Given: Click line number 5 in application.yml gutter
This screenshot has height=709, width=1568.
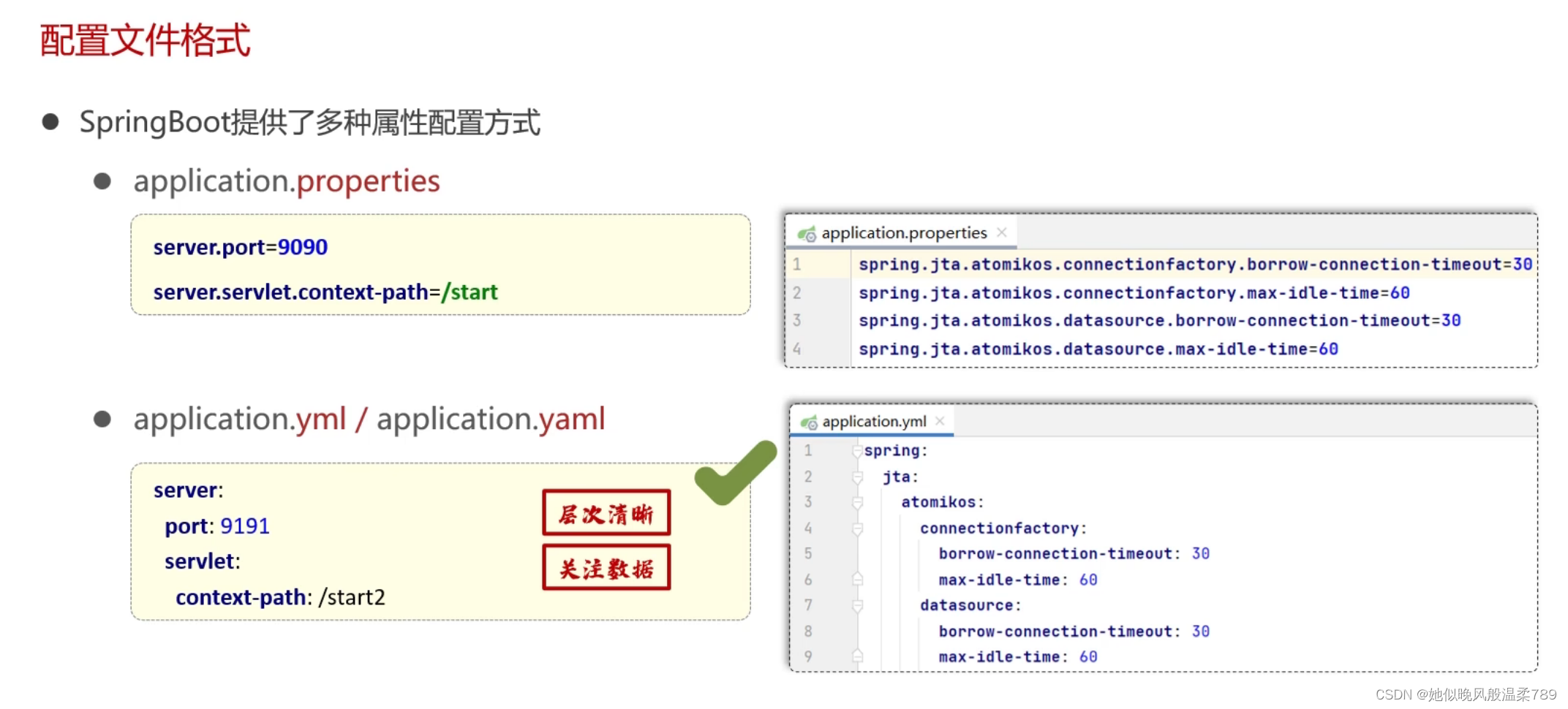Looking at the screenshot, I should point(808,554).
